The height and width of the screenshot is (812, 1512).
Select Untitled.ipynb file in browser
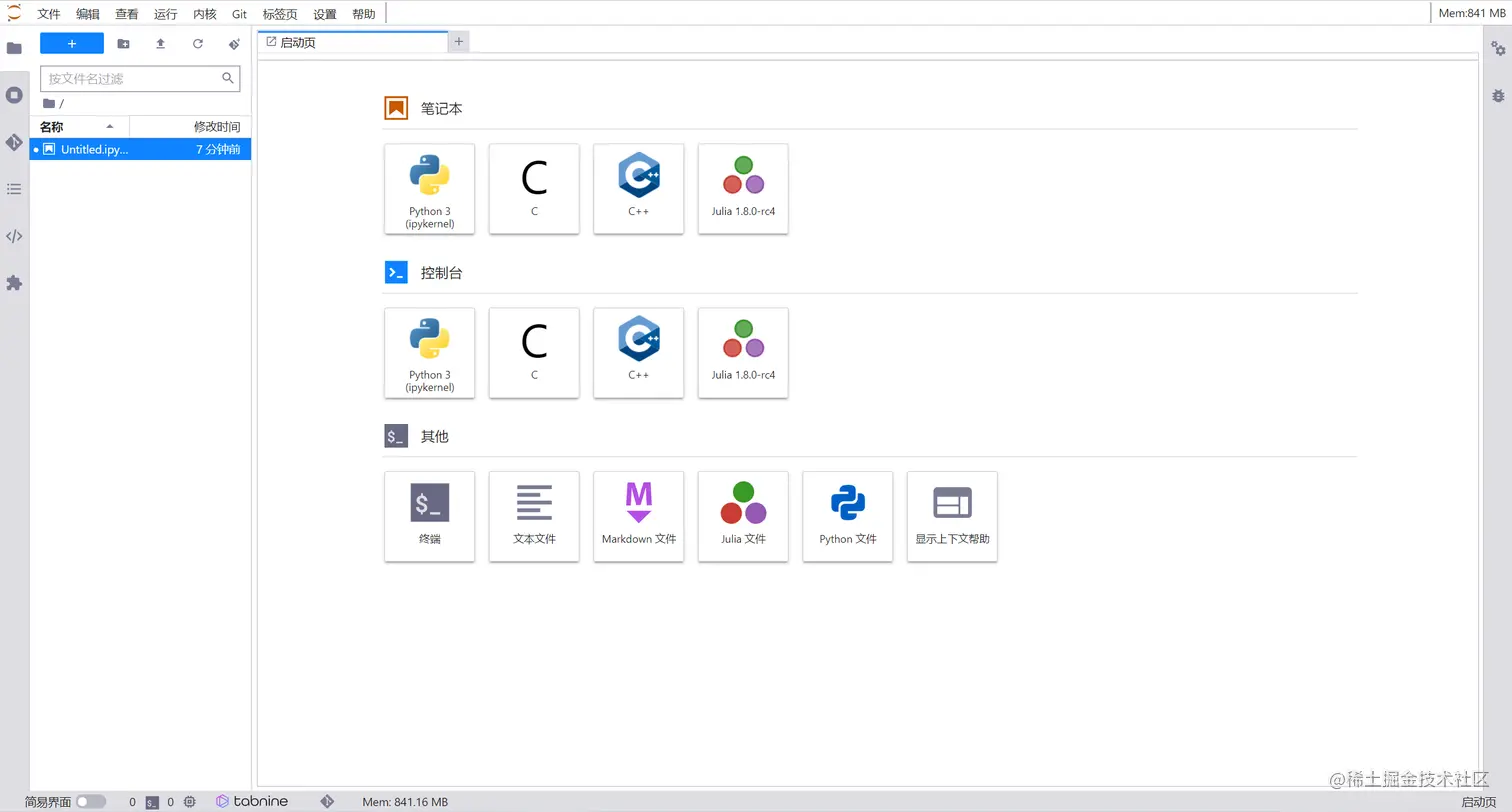click(140, 149)
